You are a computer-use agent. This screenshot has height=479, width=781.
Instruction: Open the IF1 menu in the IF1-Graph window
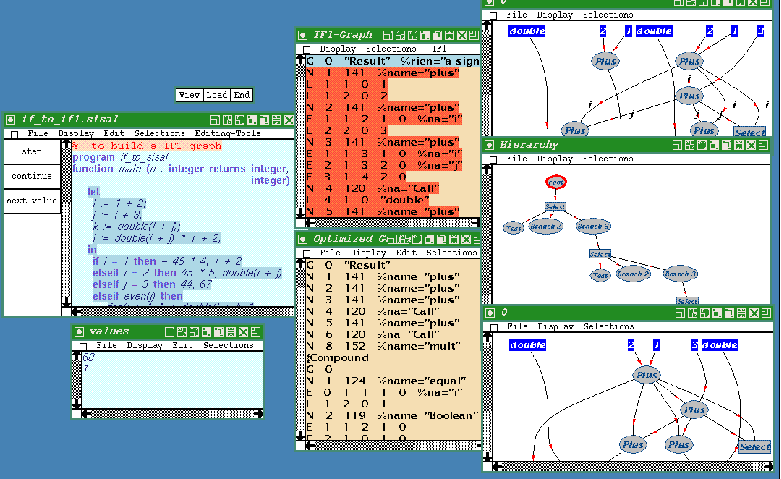coord(439,49)
